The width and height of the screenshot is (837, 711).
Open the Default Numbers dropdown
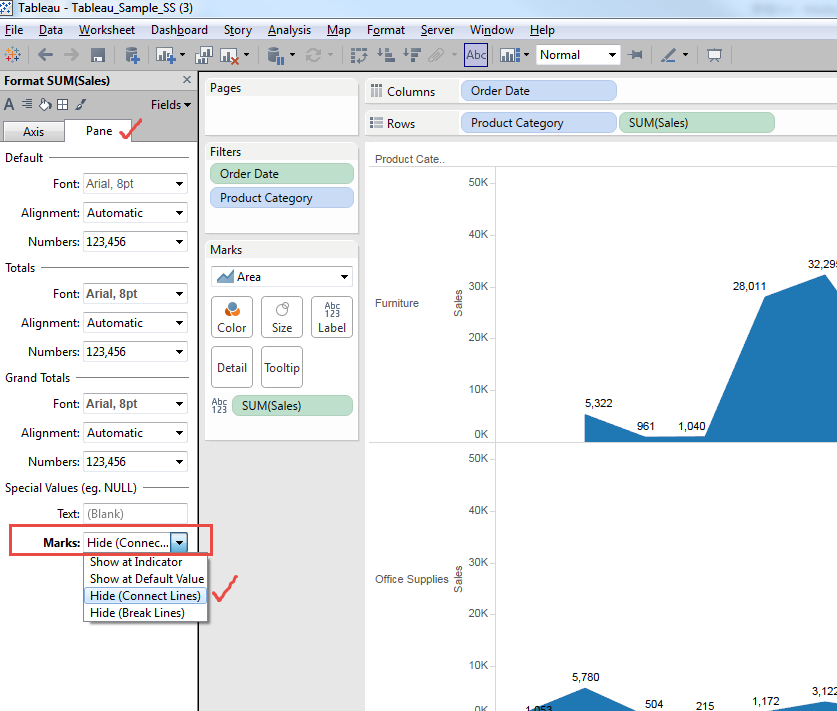(x=136, y=241)
